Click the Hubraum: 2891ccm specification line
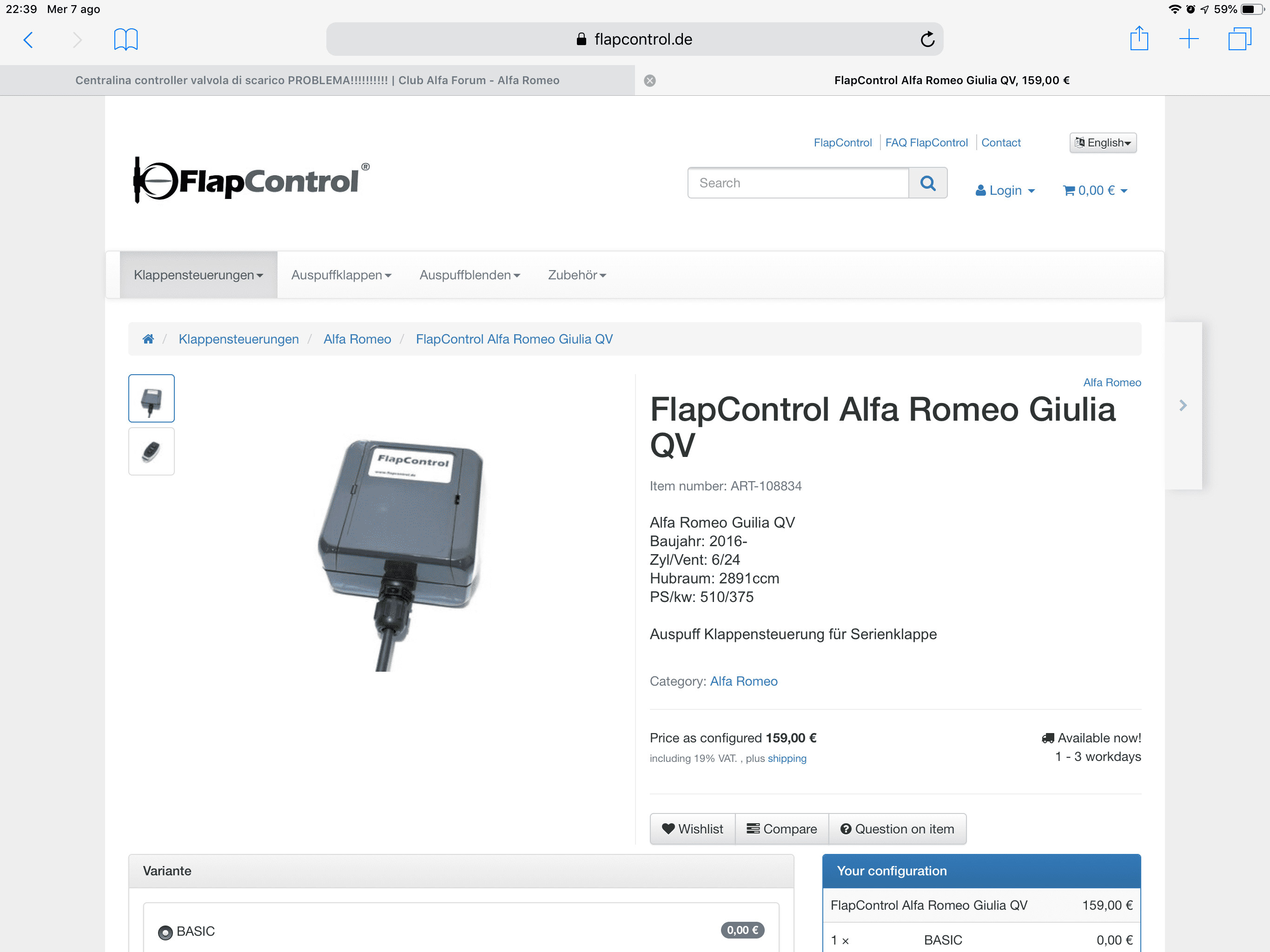Viewport: 1270px width, 952px height. click(714, 578)
